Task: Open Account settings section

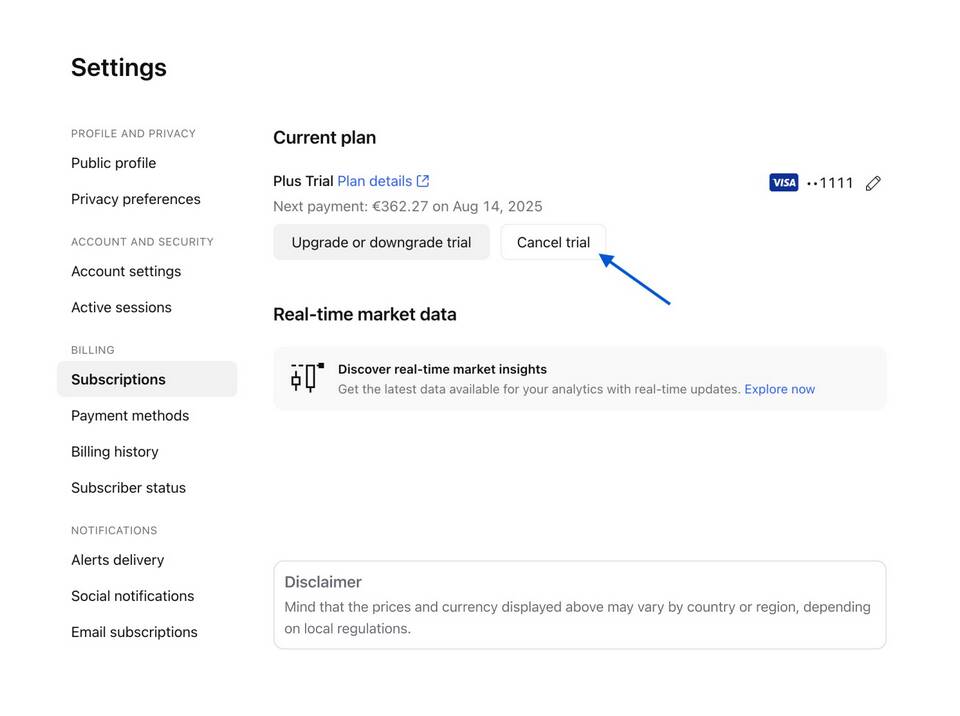Action: 126,271
